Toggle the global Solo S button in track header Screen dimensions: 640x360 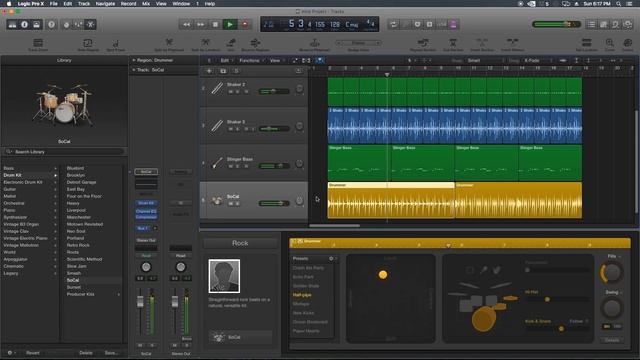point(236,71)
